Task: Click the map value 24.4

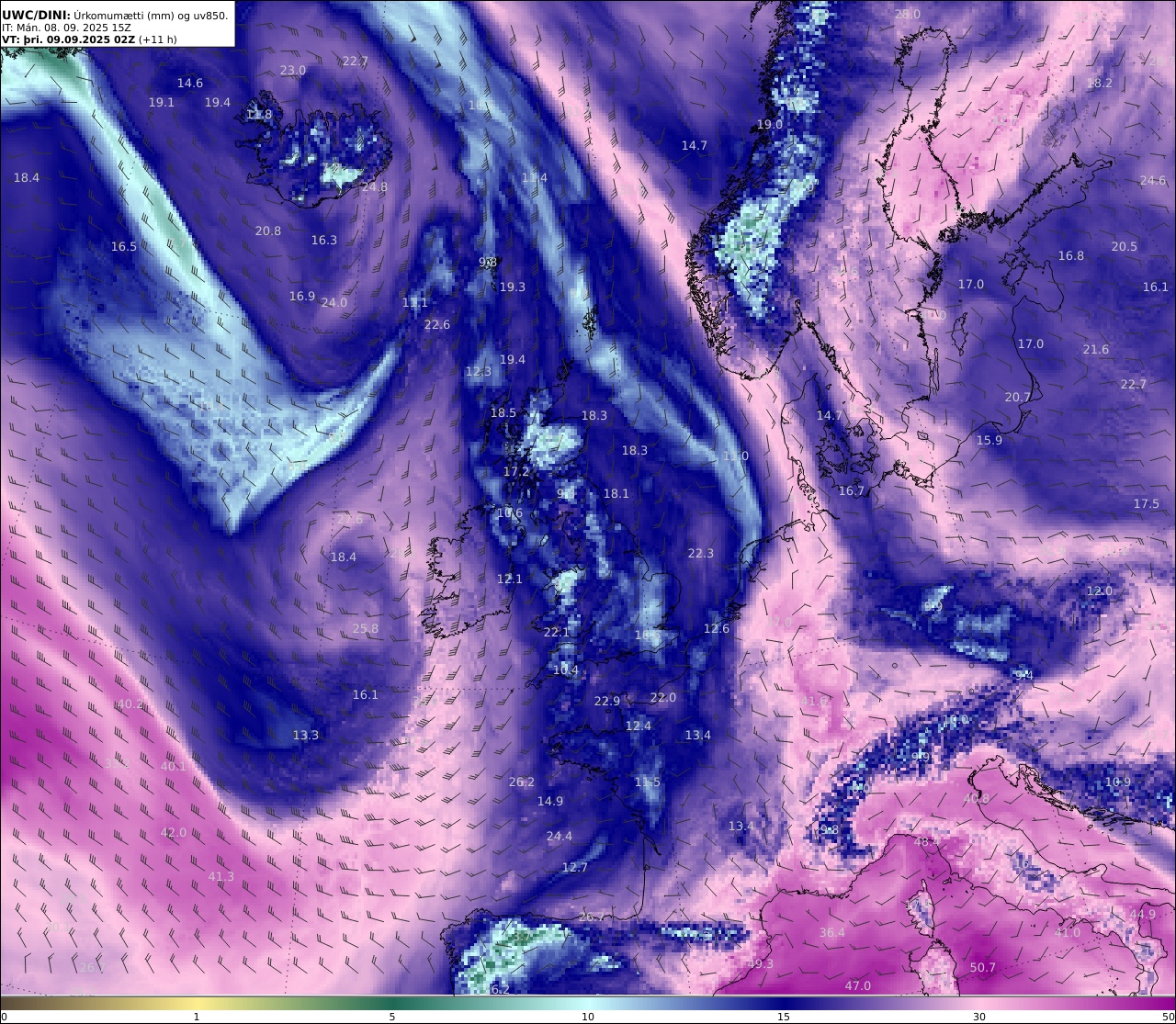Action: (560, 837)
